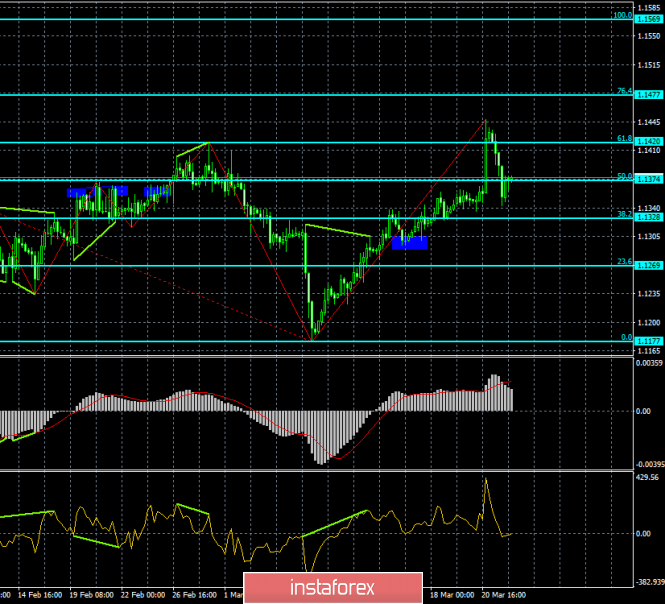Screen dimensions: 665x604
Task: Click the blue rectangle near 1.1305 level
Action: [x=410, y=243]
